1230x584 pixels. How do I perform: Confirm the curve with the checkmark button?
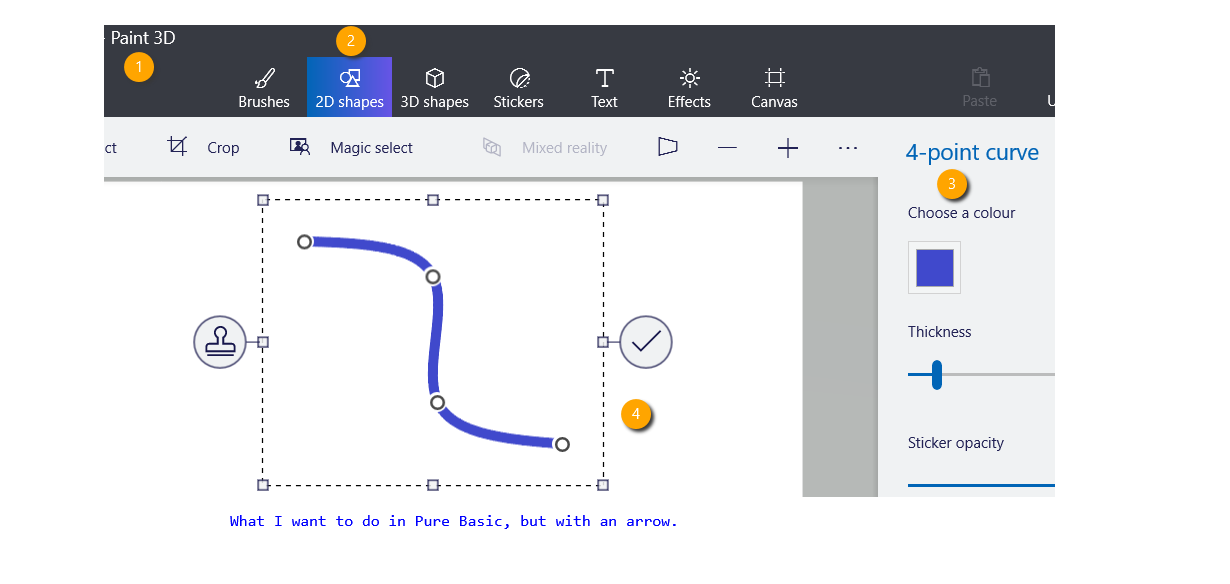pos(646,342)
